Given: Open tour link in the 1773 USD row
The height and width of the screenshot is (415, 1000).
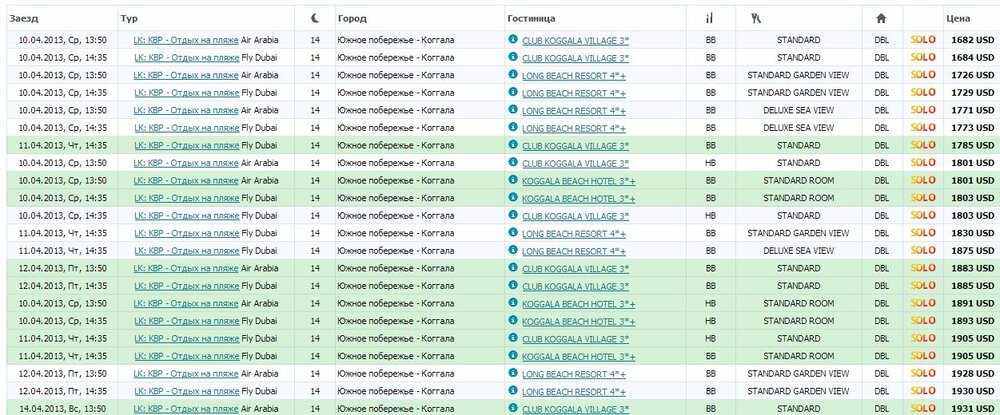Looking at the screenshot, I should point(186,127).
